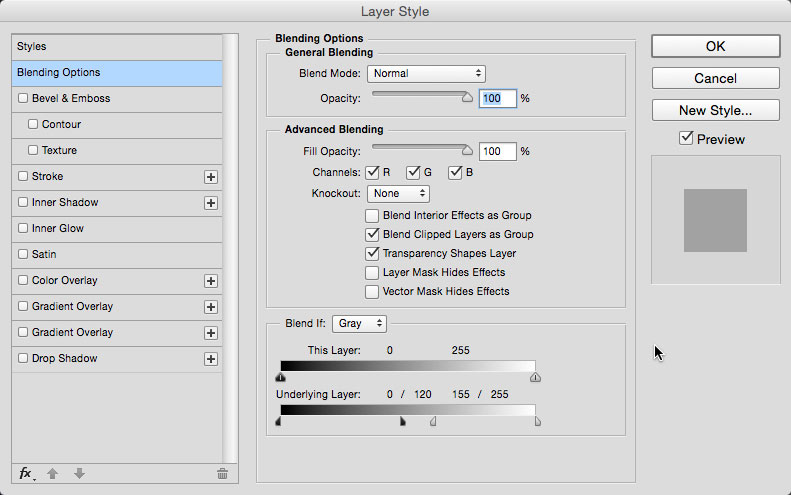Open the Blend Mode Normal dropdown

[426, 74]
